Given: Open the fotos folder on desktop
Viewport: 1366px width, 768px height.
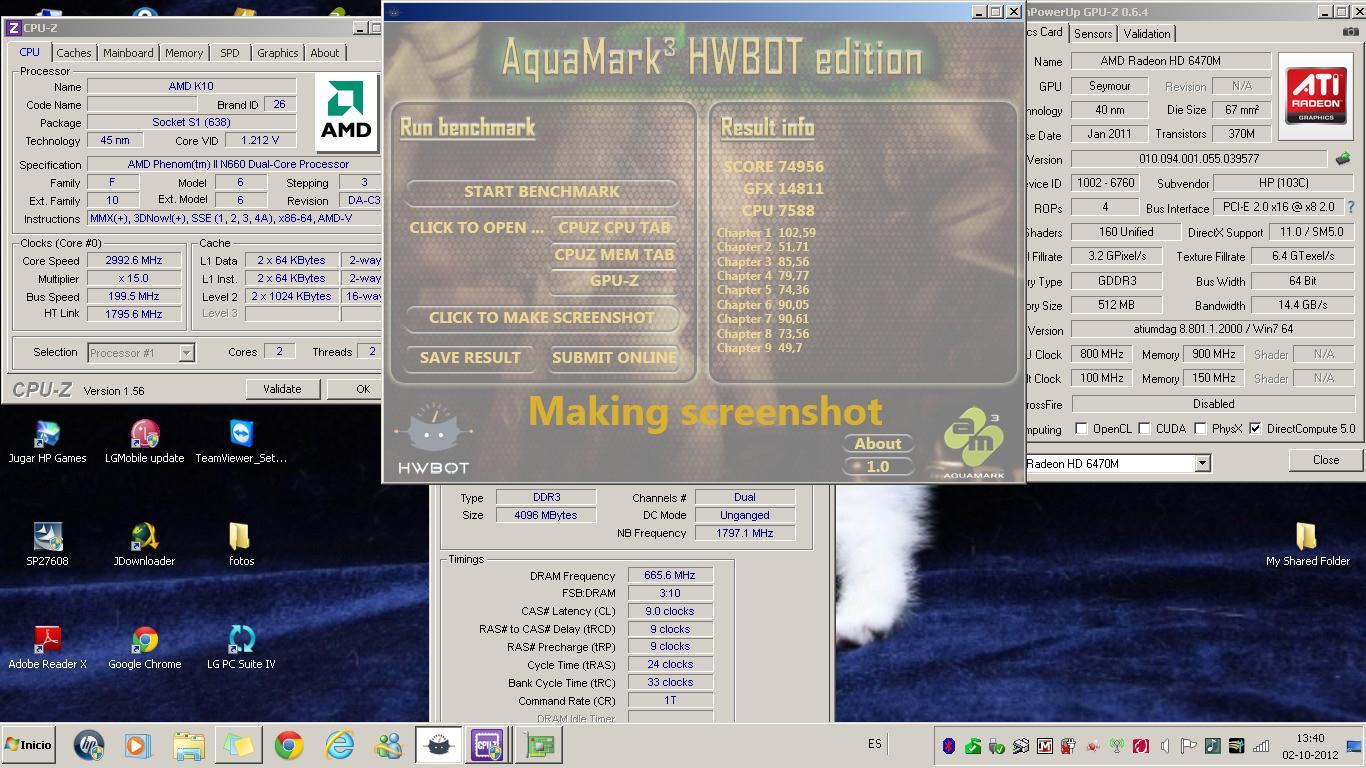Looking at the screenshot, I should [241, 544].
